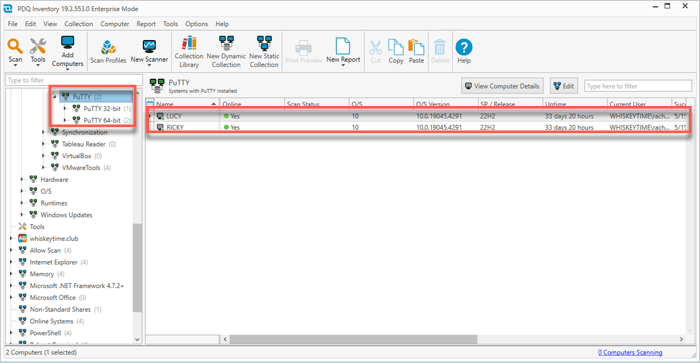The image size is (700, 363).
Task: Click the Print Preview icon
Action: [304, 48]
